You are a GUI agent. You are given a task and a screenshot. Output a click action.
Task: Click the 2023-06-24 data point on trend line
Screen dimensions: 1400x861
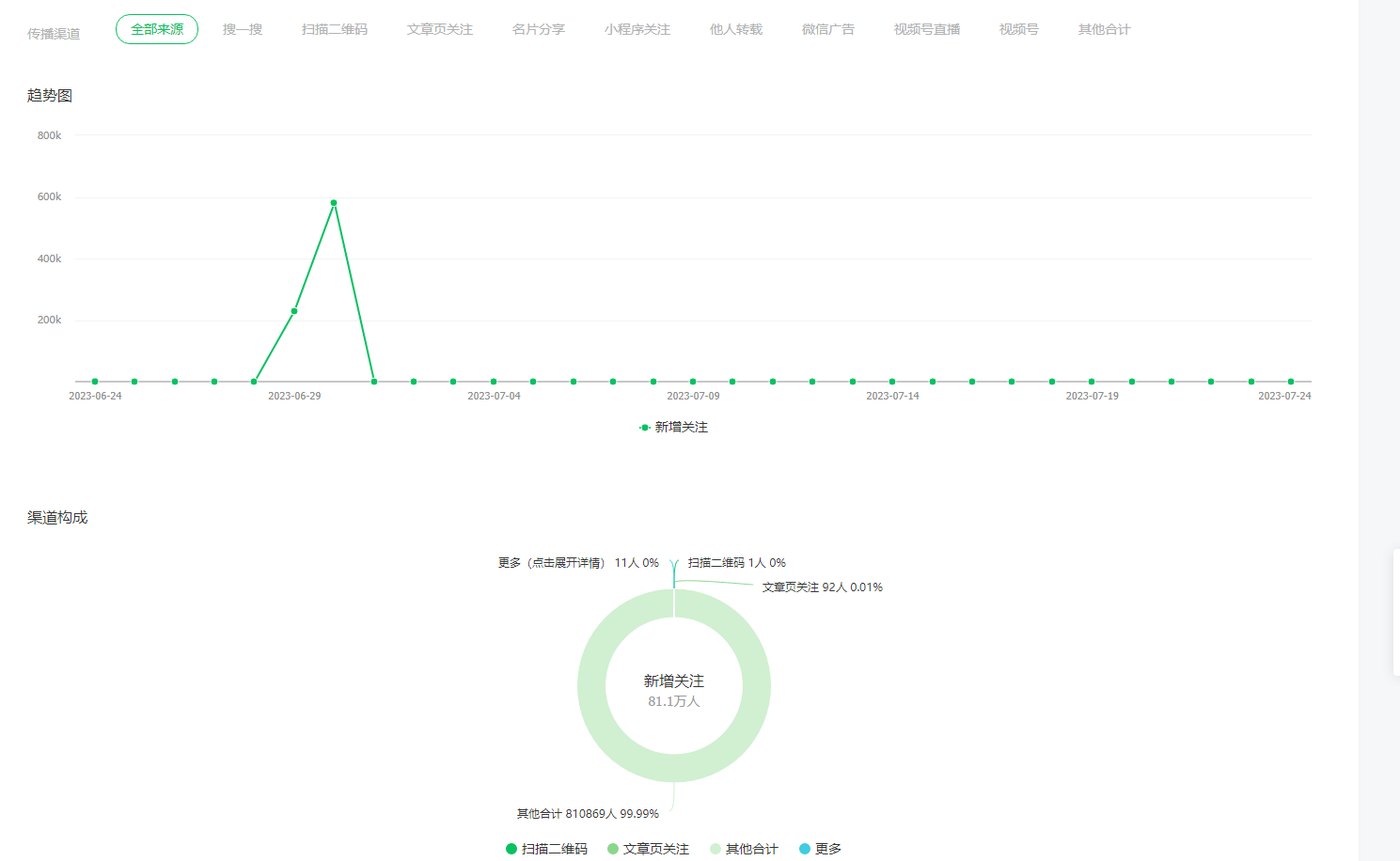[x=95, y=382]
